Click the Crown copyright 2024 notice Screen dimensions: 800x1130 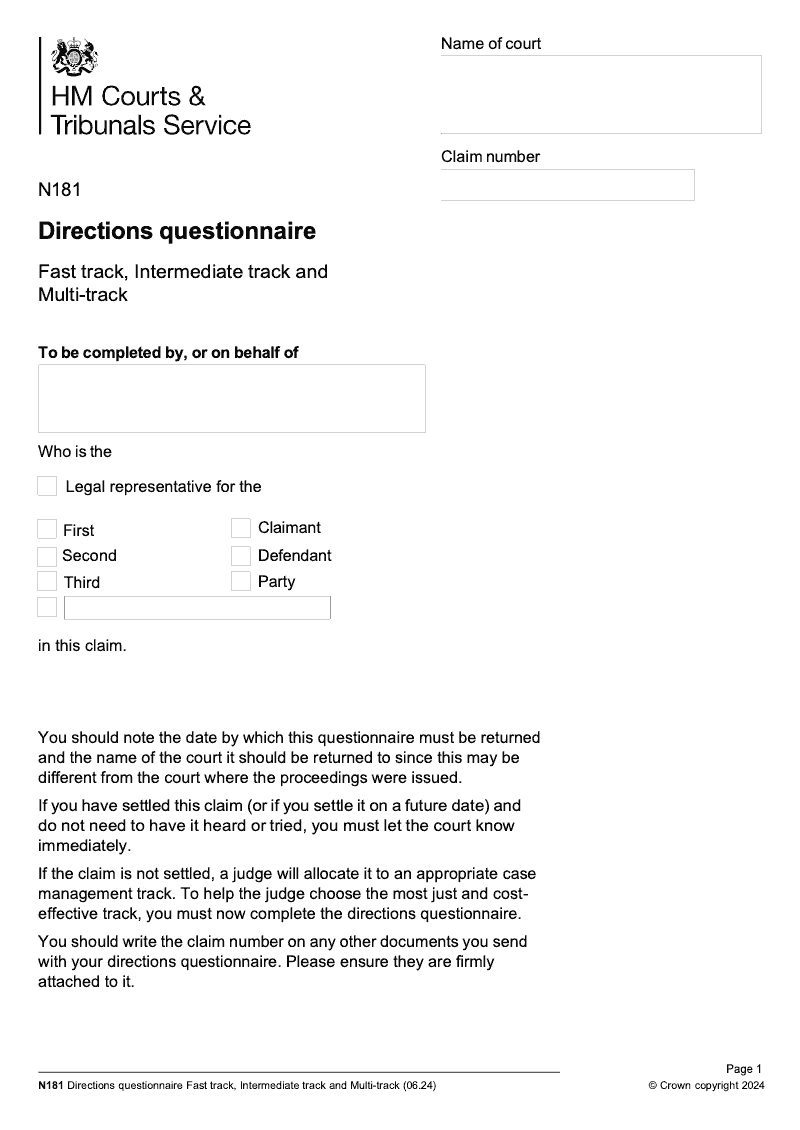tap(706, 1085)
